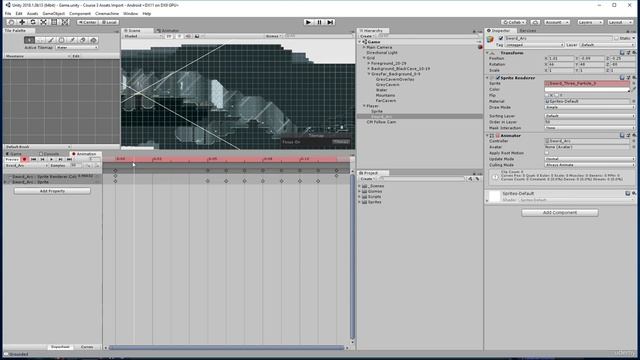Click the Add Event icon in Animation window
Screen dimensions: 640x360
coord(97,166)
